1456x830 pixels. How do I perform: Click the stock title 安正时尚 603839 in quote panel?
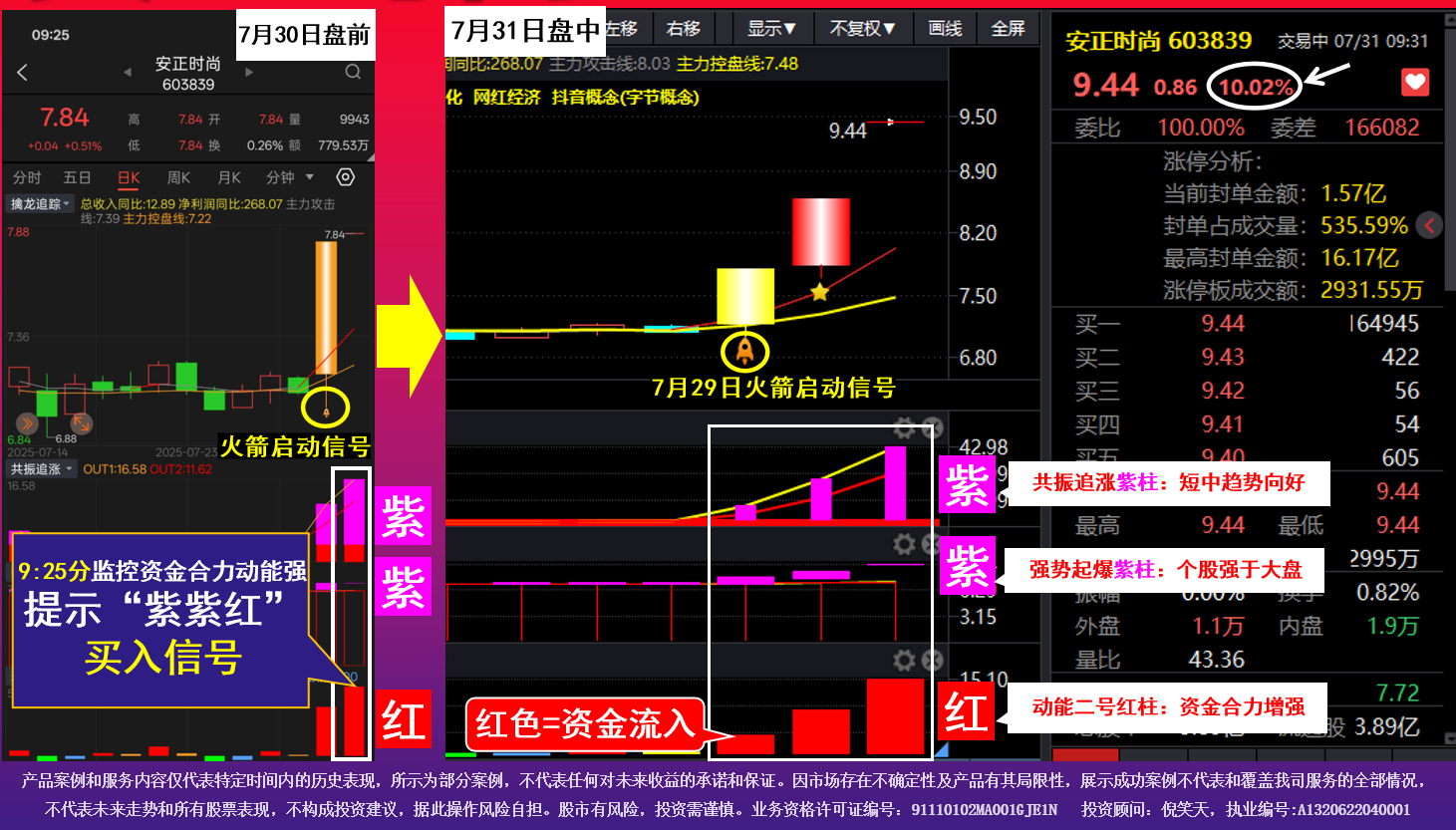[x=1158, y=41]
